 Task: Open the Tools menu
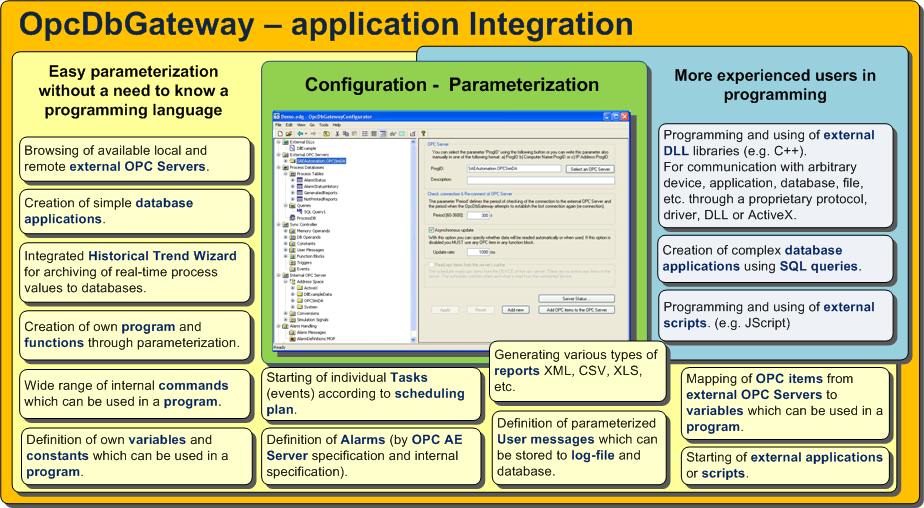324,125
